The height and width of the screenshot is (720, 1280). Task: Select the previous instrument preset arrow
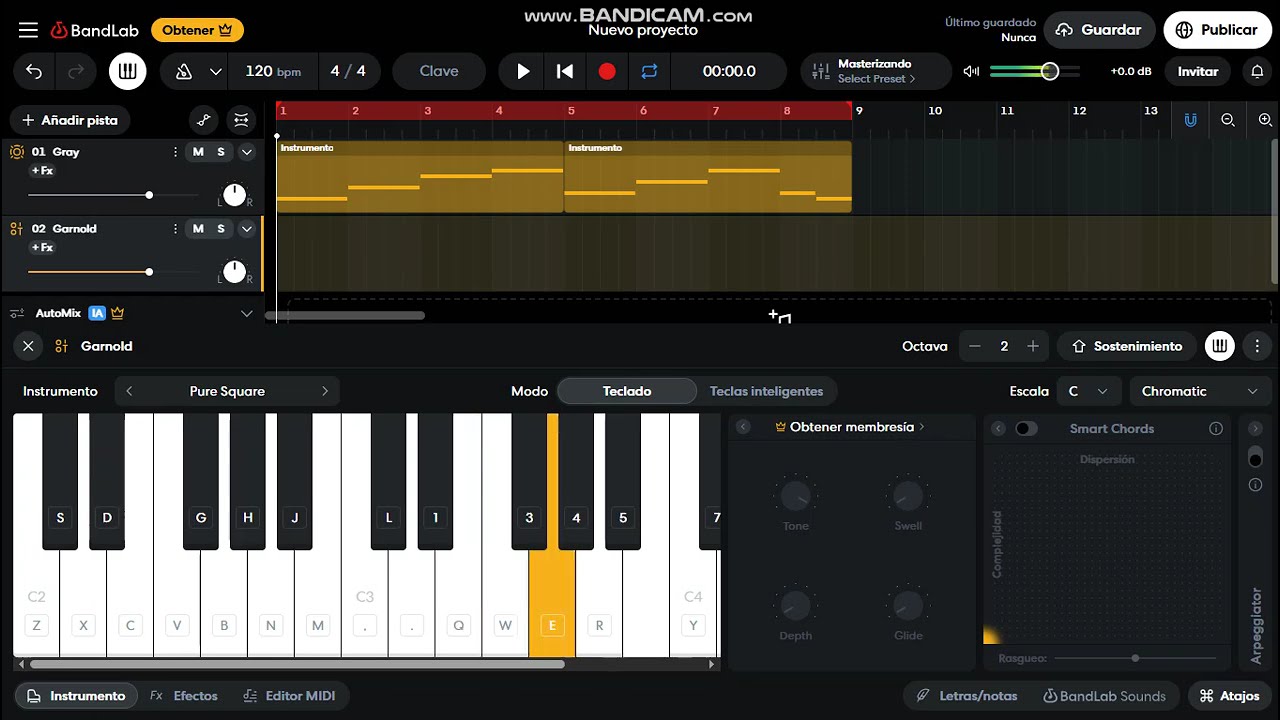click(129, 391)
